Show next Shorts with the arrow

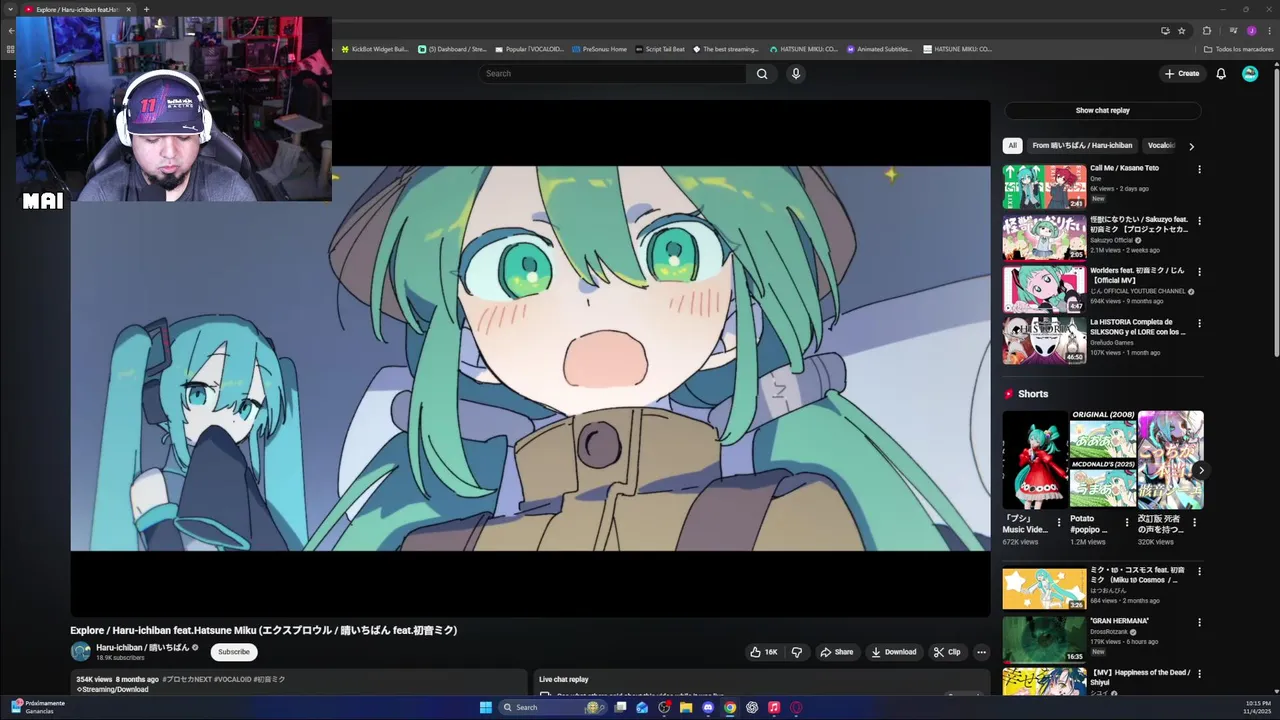(x=1201, y=470)
